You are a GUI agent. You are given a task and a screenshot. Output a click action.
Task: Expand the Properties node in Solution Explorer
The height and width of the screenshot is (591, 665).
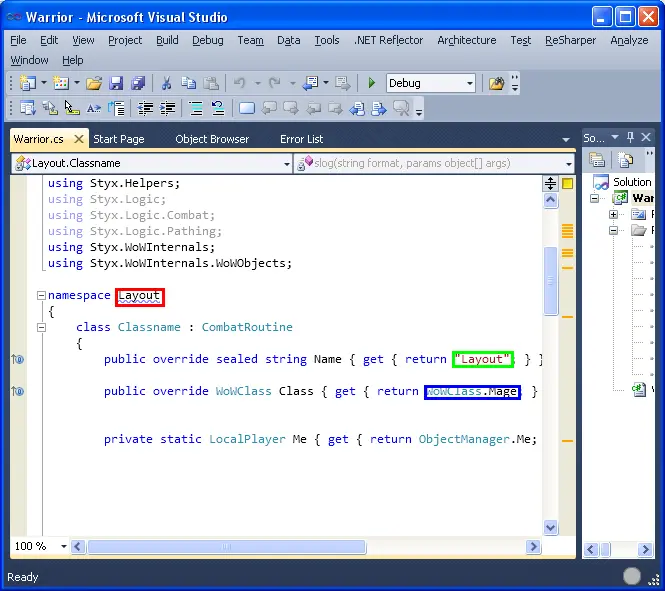tap(613, 215)
